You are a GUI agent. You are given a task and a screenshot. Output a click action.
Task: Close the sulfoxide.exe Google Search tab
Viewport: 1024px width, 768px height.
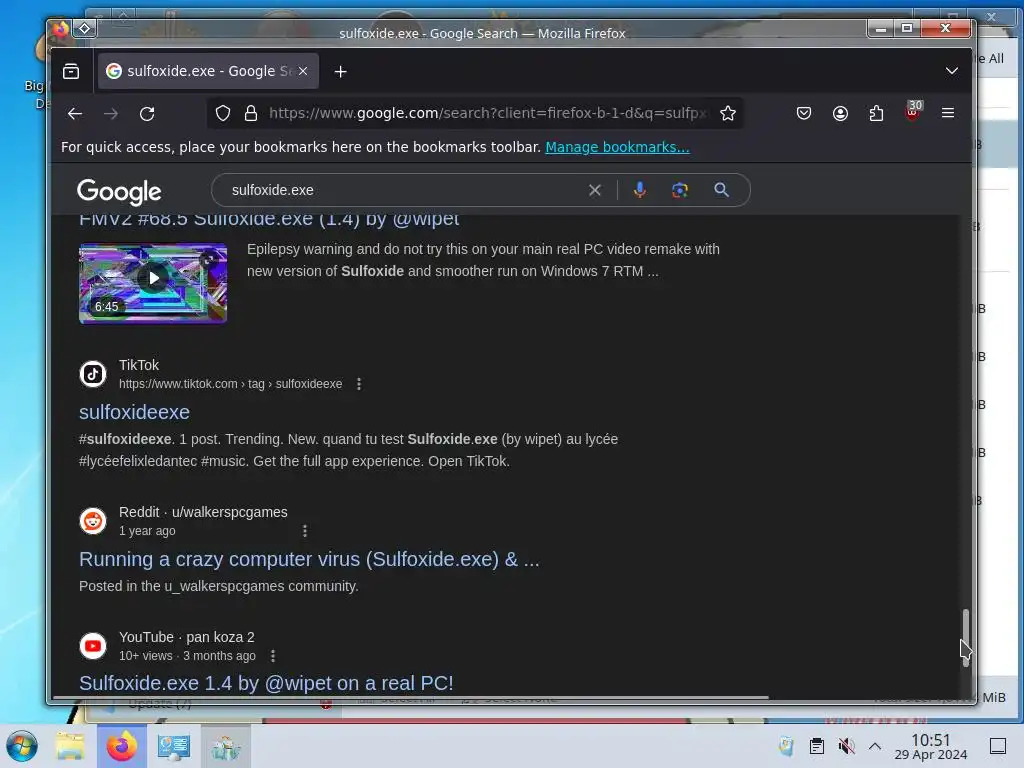[x=303, y=71]
